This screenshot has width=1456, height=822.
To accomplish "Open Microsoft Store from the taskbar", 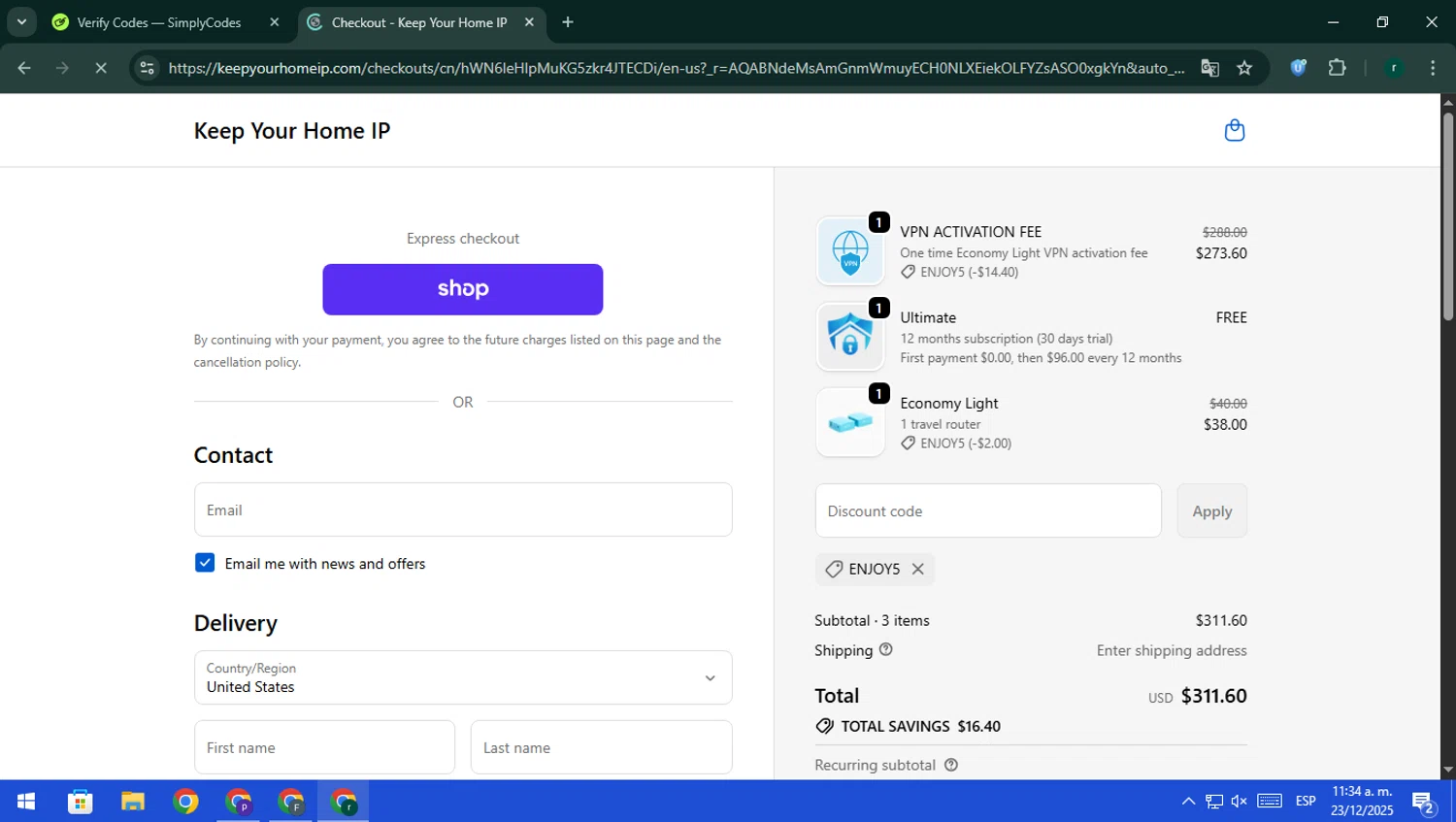I will click(x=80, y=802).
